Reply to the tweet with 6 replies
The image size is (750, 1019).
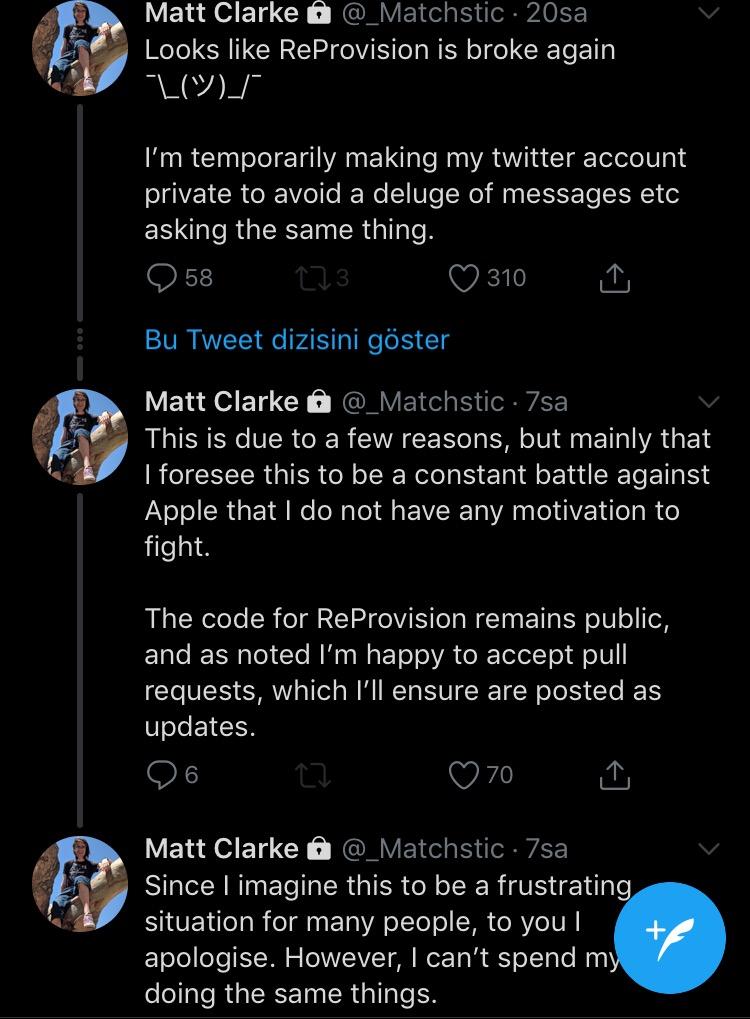[163, 774]
